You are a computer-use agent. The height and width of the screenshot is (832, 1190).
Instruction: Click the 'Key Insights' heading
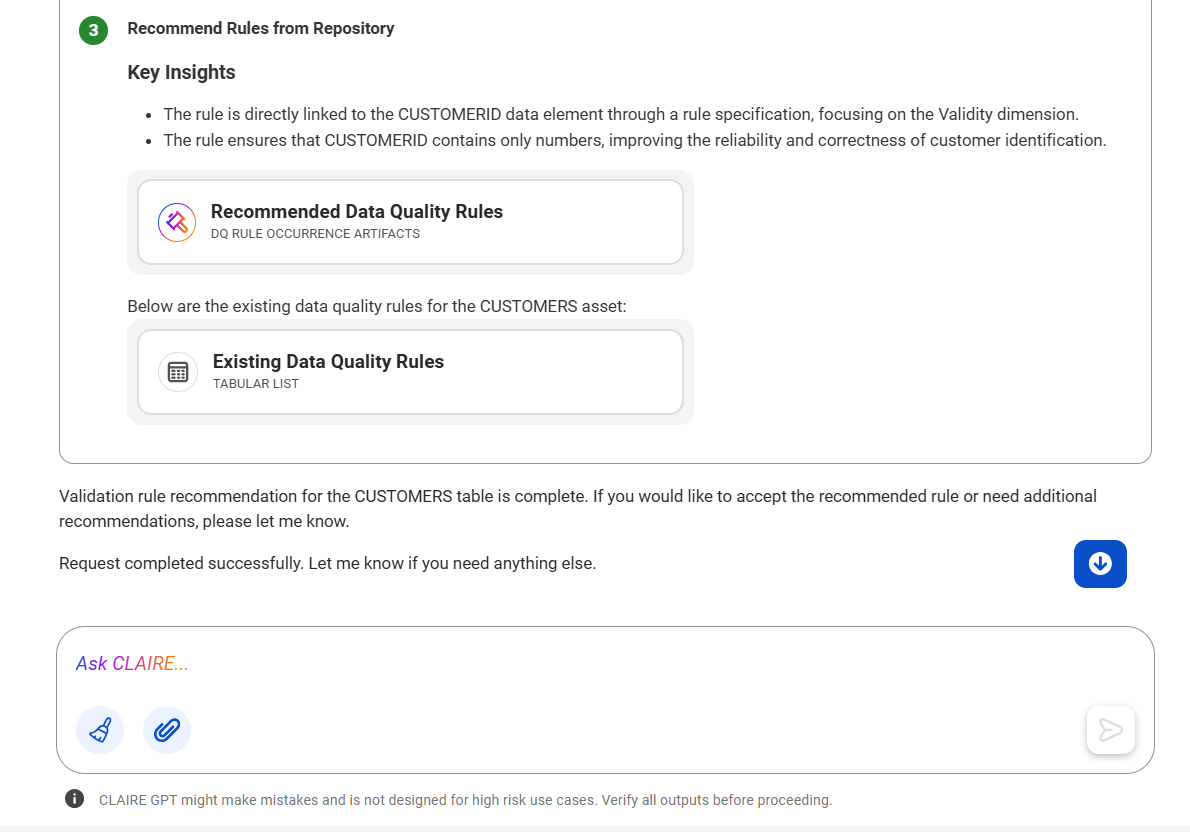tap(181, 72)
